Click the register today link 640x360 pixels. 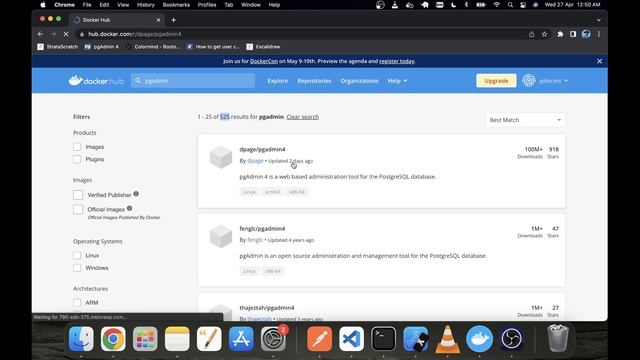397,61
